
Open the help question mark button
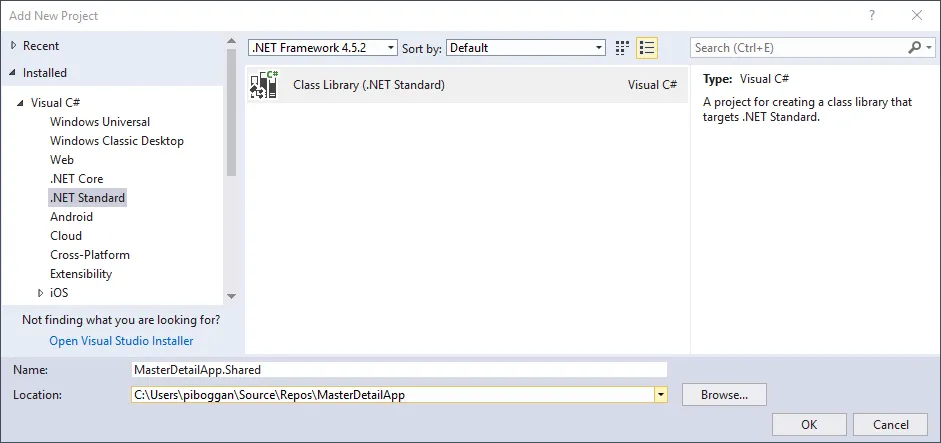pyautogui.click(x=870, y=16)
